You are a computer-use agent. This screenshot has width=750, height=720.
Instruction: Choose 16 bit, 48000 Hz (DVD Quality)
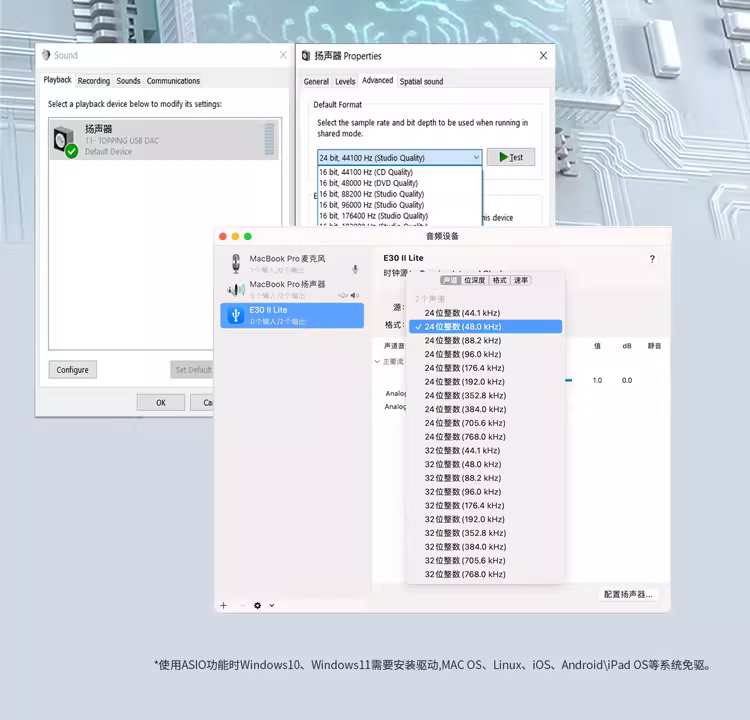369,183
